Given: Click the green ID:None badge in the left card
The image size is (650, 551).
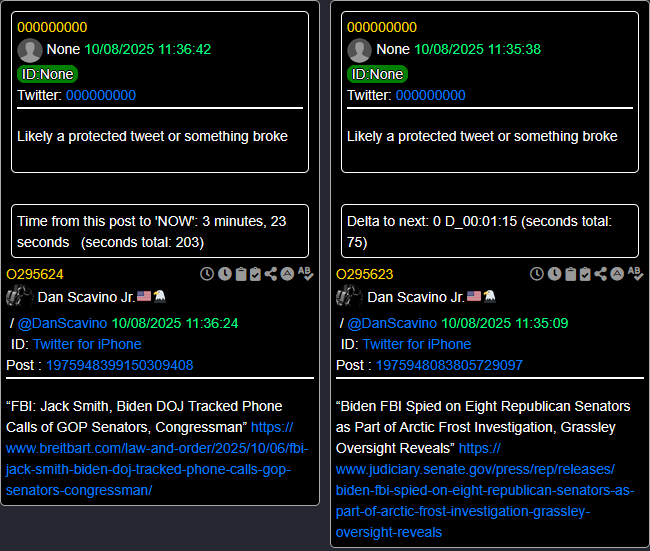Looking at the screenshot, I should click(x=47, y=74).
